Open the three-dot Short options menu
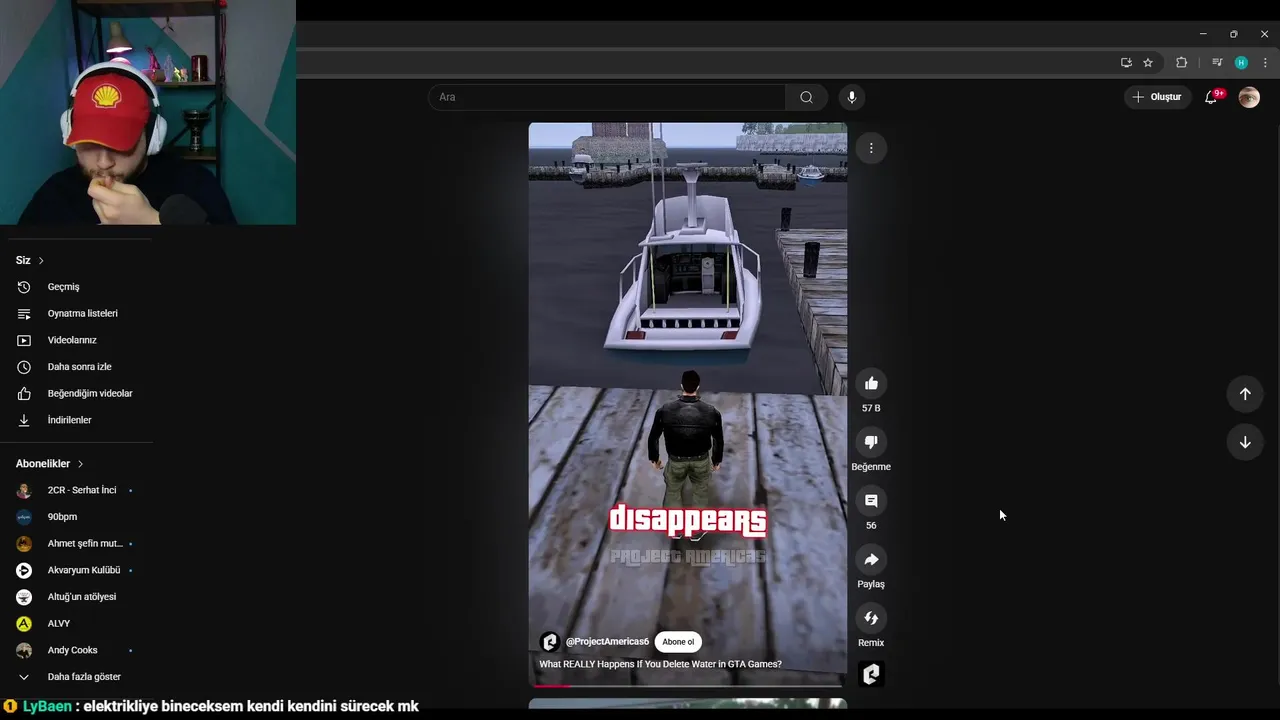The height and width of the screenshot is (720, 1280). point(871,148)
